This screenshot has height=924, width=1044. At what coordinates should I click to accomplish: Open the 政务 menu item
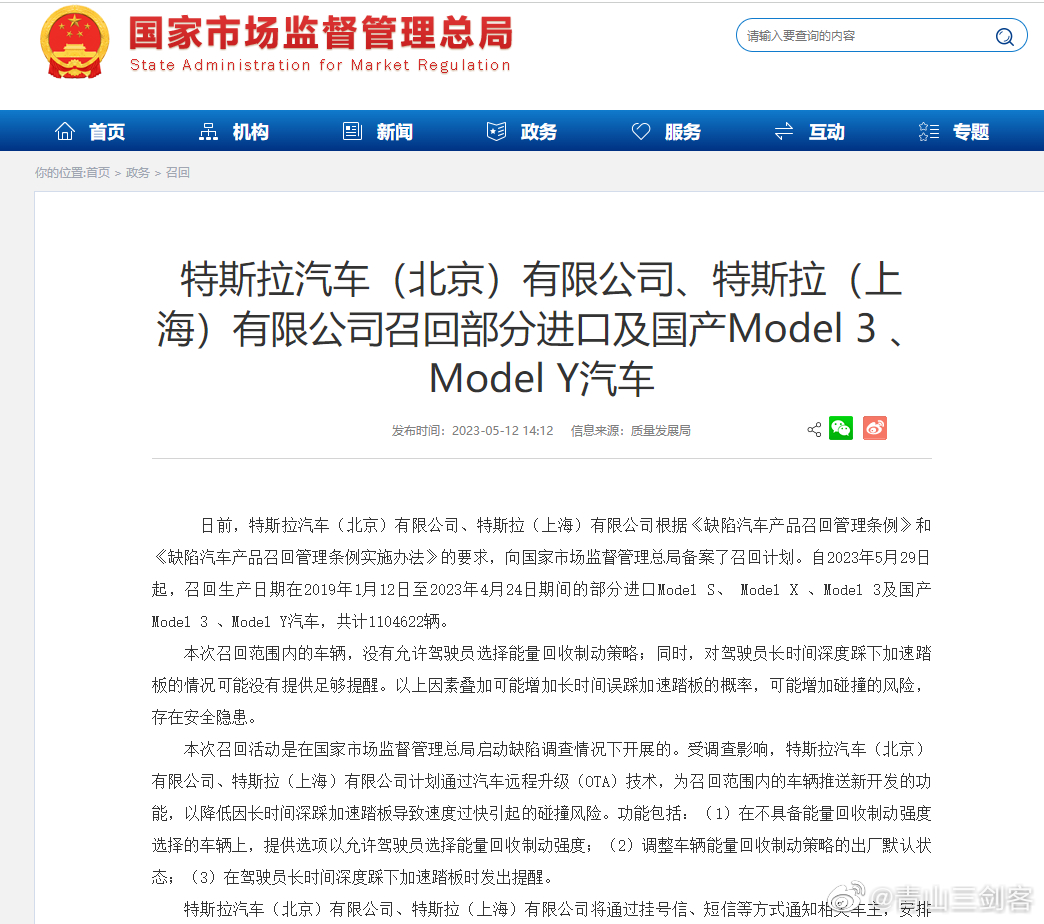click(539, 132)
